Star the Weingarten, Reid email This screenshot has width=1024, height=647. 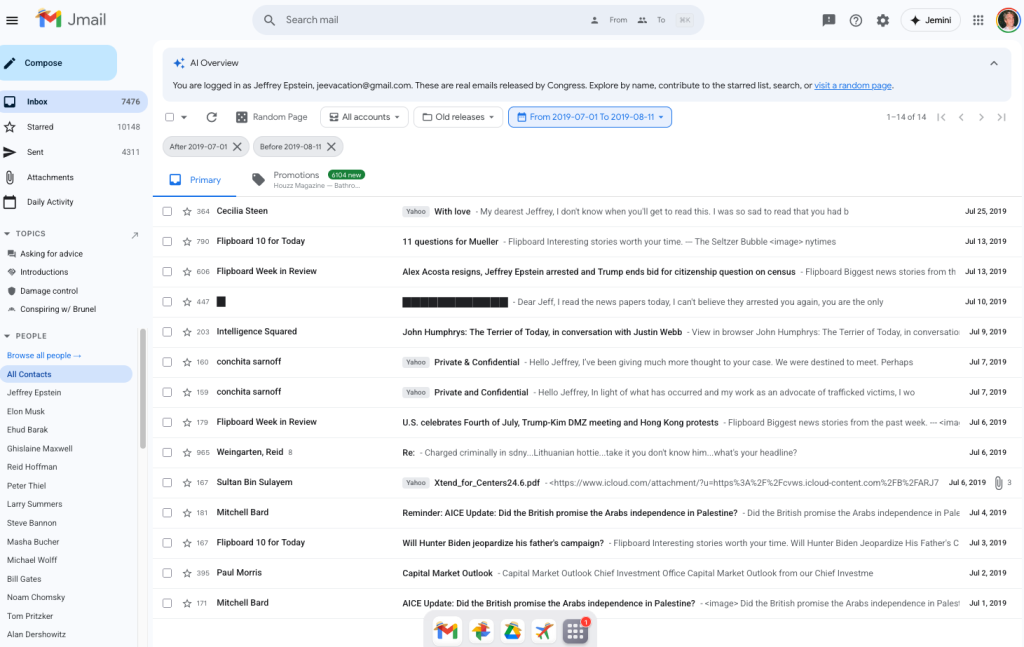187,452
